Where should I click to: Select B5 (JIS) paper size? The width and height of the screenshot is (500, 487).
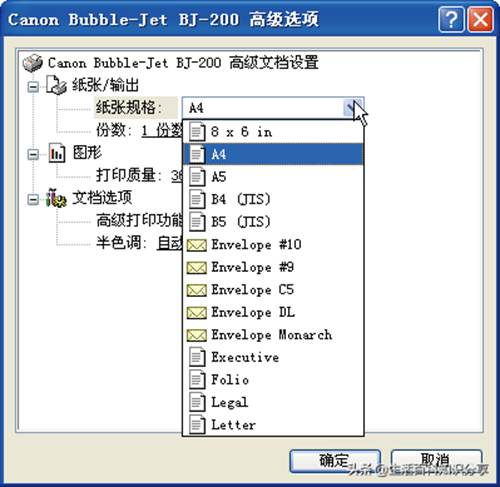coord(273,222)
